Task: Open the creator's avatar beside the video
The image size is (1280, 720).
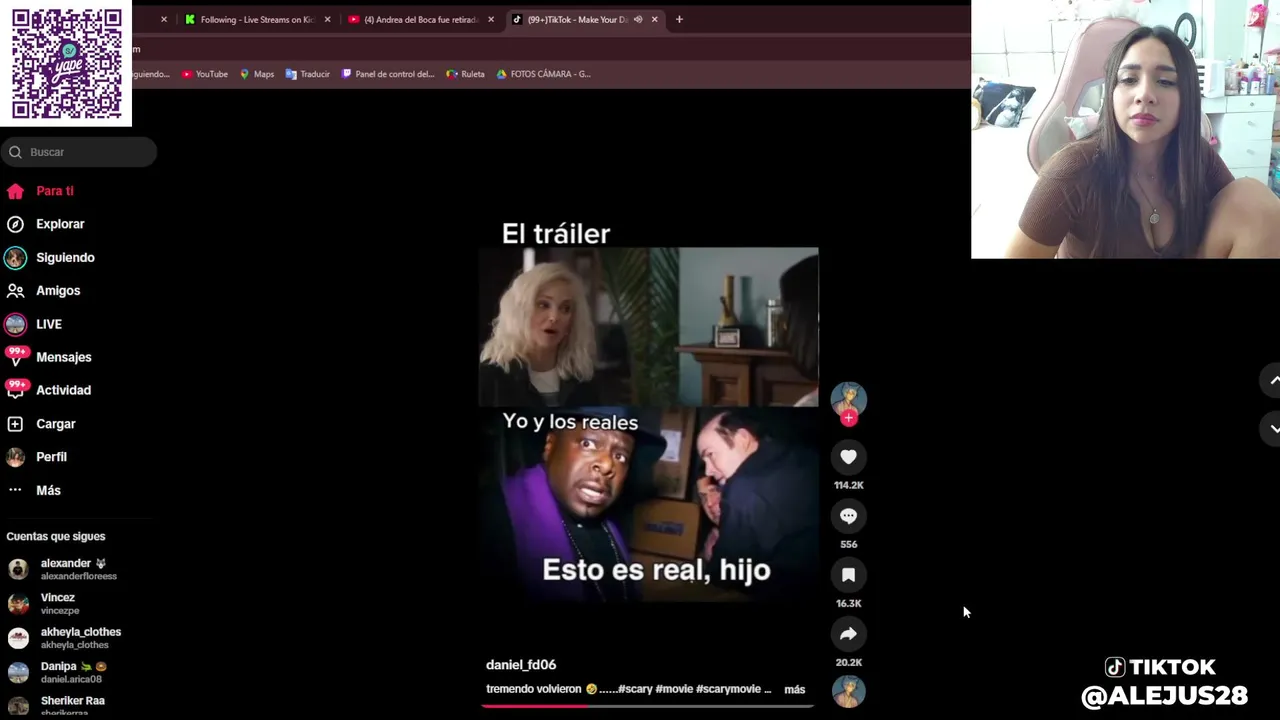Action: 848,398
